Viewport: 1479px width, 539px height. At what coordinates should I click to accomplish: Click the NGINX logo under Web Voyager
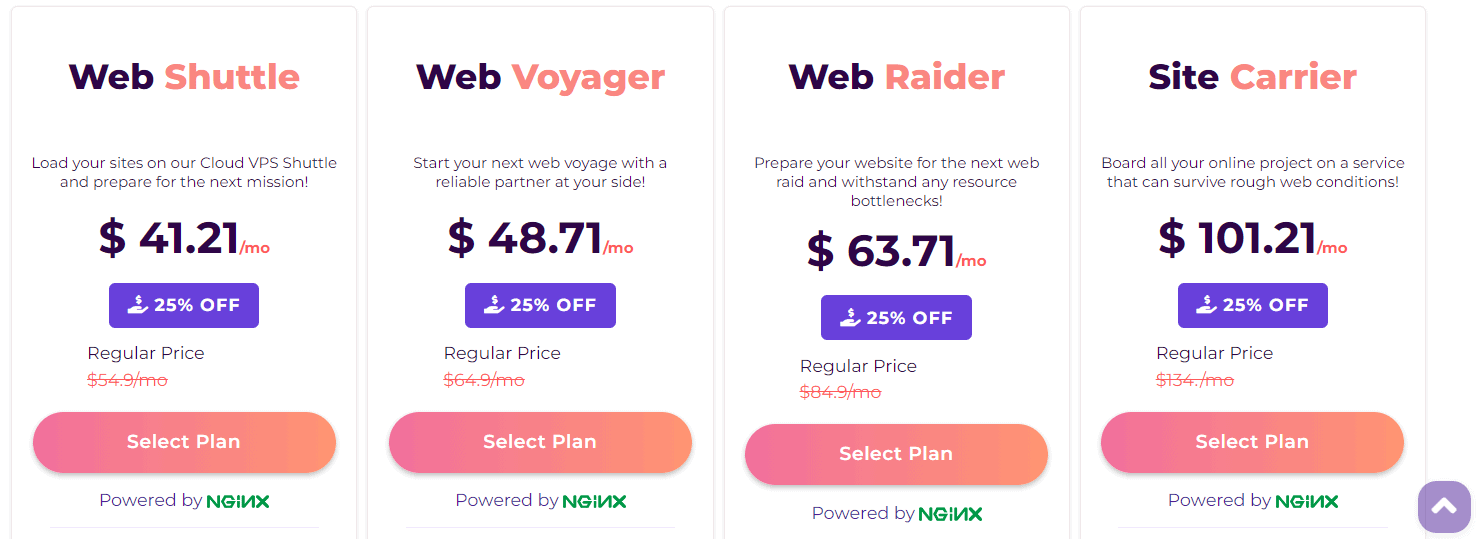point(594,501)
